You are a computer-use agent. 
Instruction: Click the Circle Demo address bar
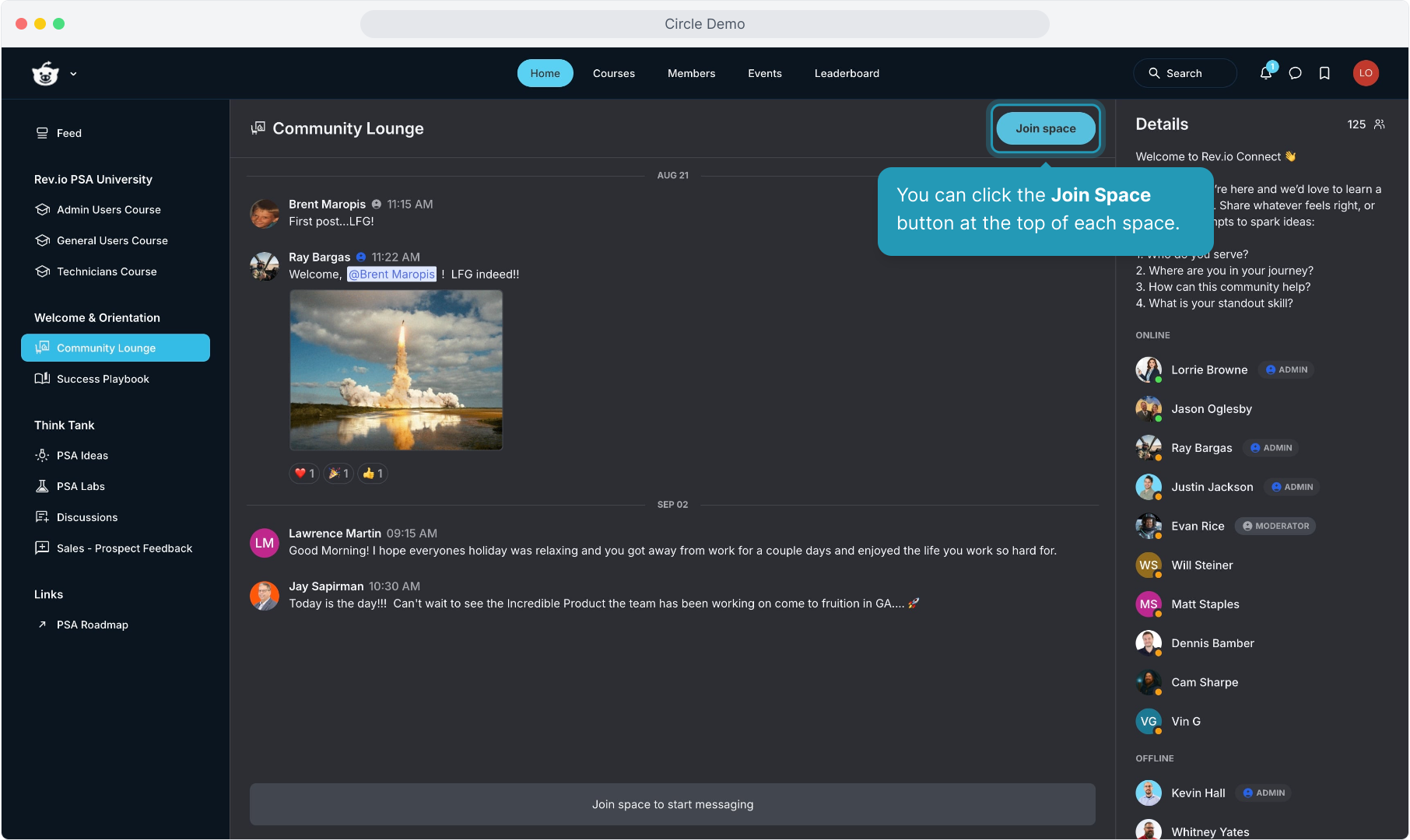[704, 24]
